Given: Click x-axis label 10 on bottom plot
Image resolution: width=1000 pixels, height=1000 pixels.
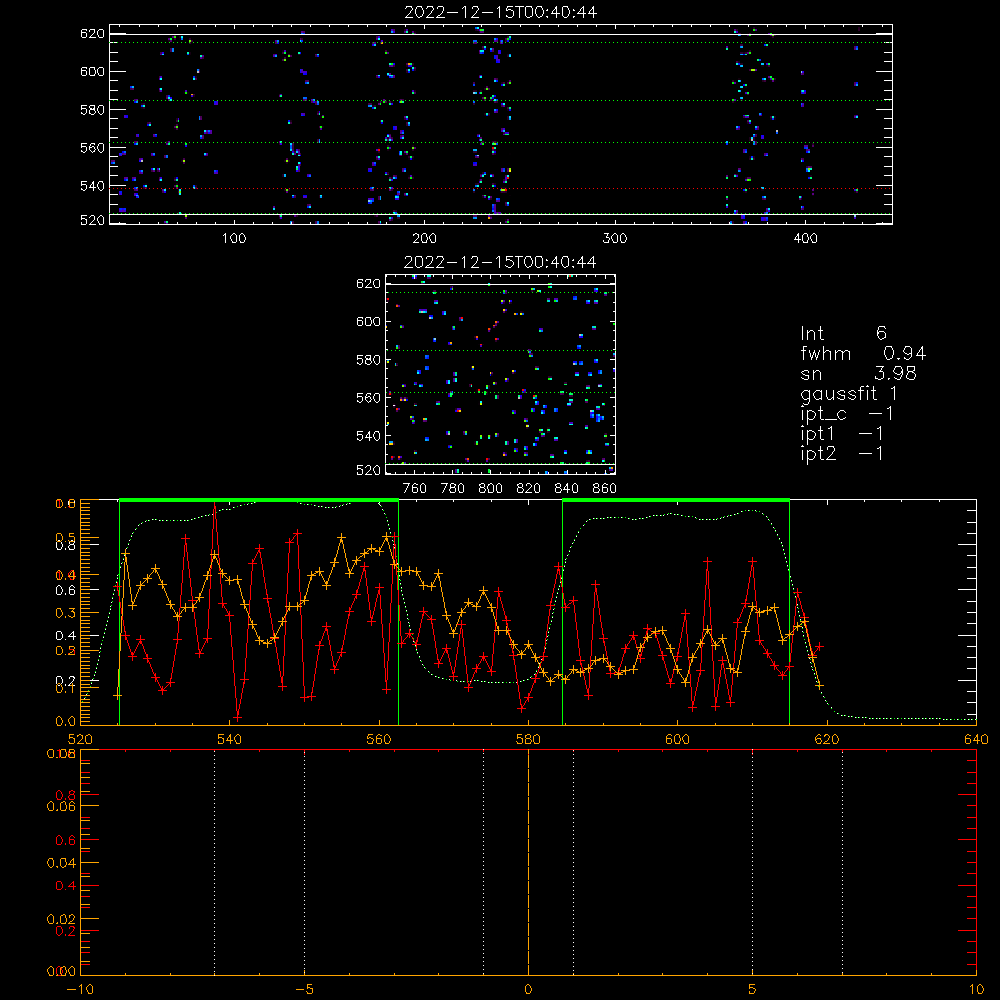Looking at the screenshot, I should (x=976, y=990).
